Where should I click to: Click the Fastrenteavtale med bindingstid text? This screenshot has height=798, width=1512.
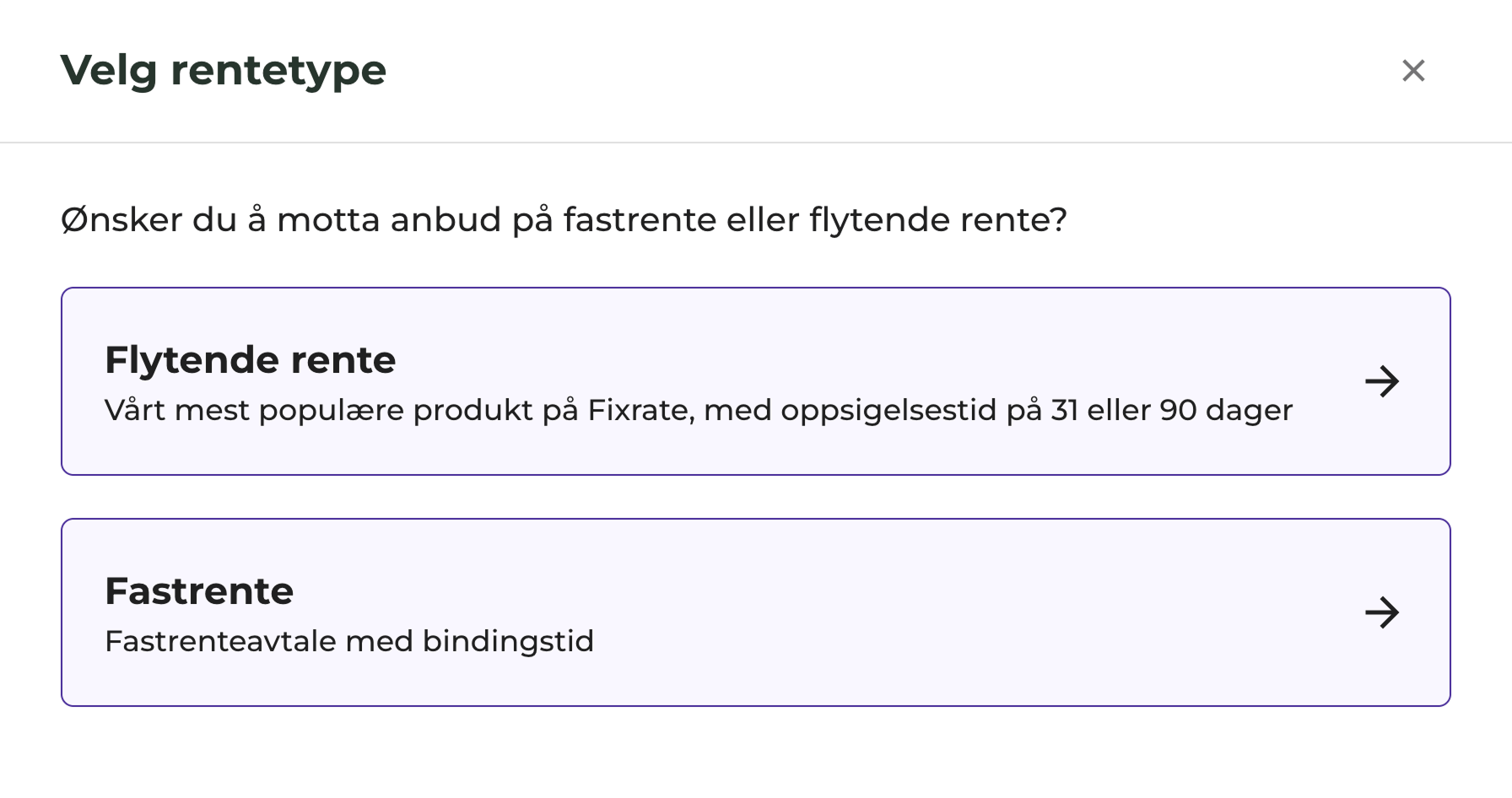click(x=348, y=641)
